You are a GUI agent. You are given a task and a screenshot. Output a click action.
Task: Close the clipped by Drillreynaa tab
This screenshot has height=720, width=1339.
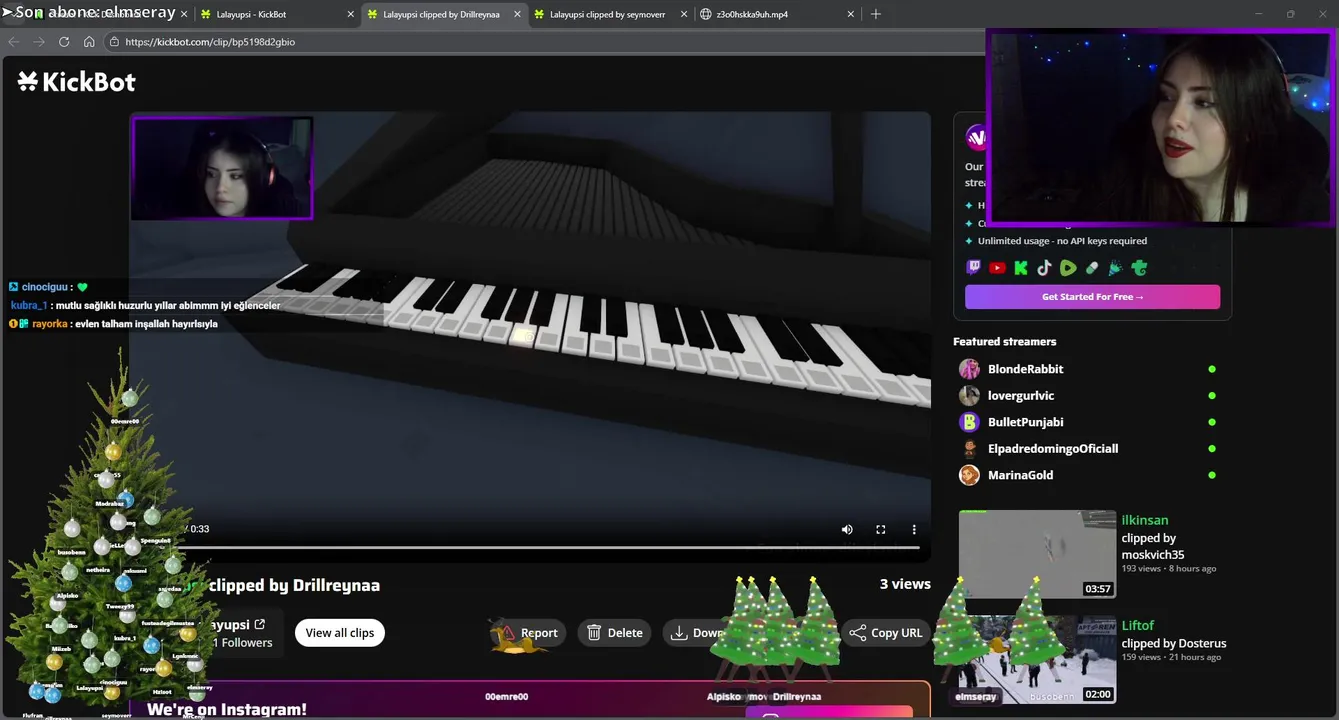(517, 14)
